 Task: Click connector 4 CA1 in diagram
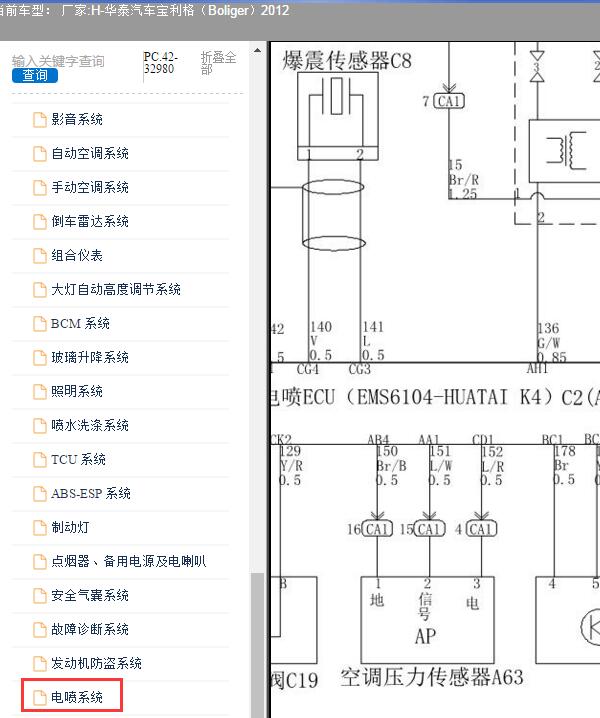(476, 529)
